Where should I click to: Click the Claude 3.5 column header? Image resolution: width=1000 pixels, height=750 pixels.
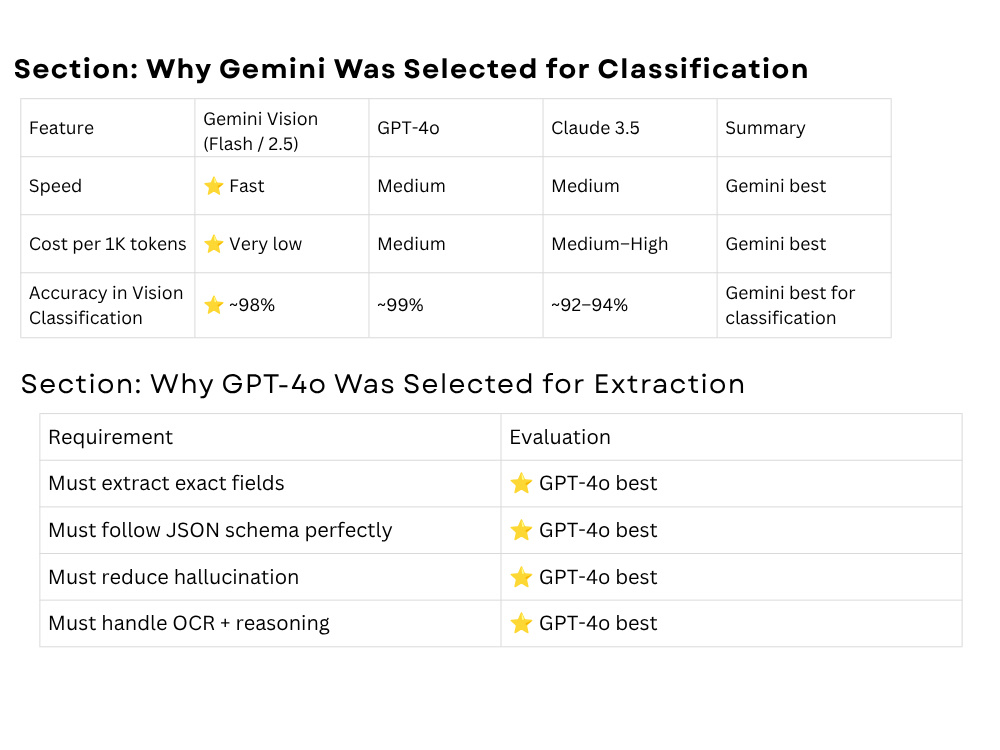630,128
